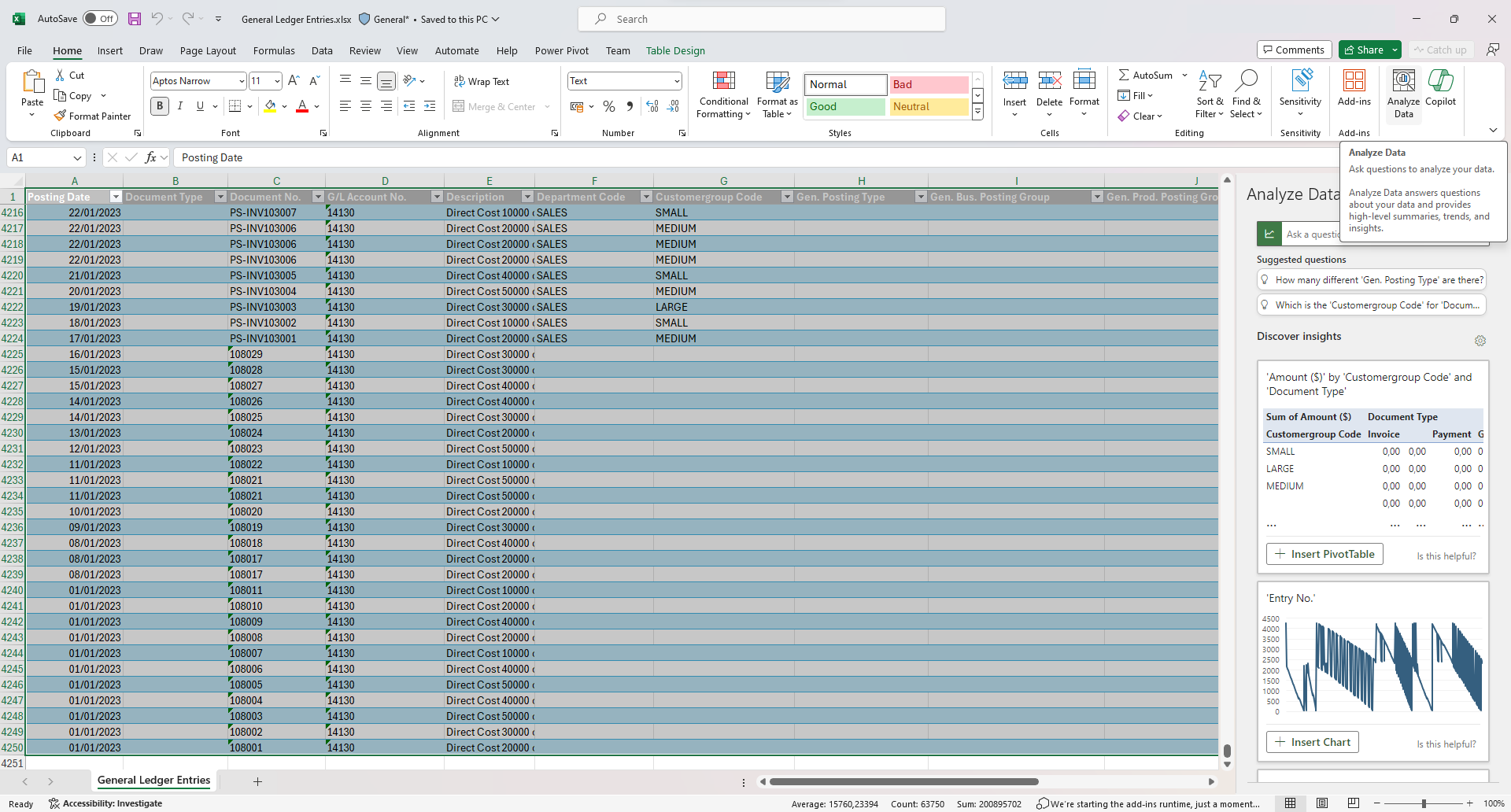Click the Format Painter tool
Image resolution: width=1511 pixels, height=812 pixels.
(93, 116)
